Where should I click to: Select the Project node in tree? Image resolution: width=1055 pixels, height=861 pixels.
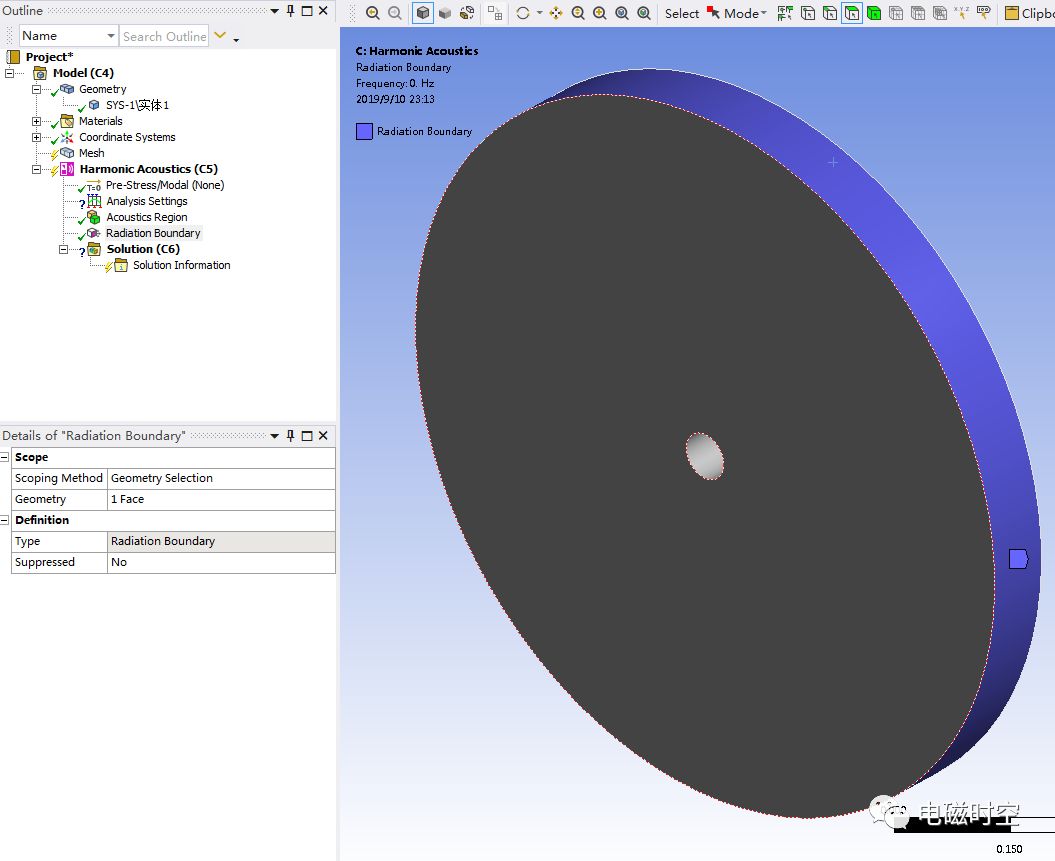(49, 57)
